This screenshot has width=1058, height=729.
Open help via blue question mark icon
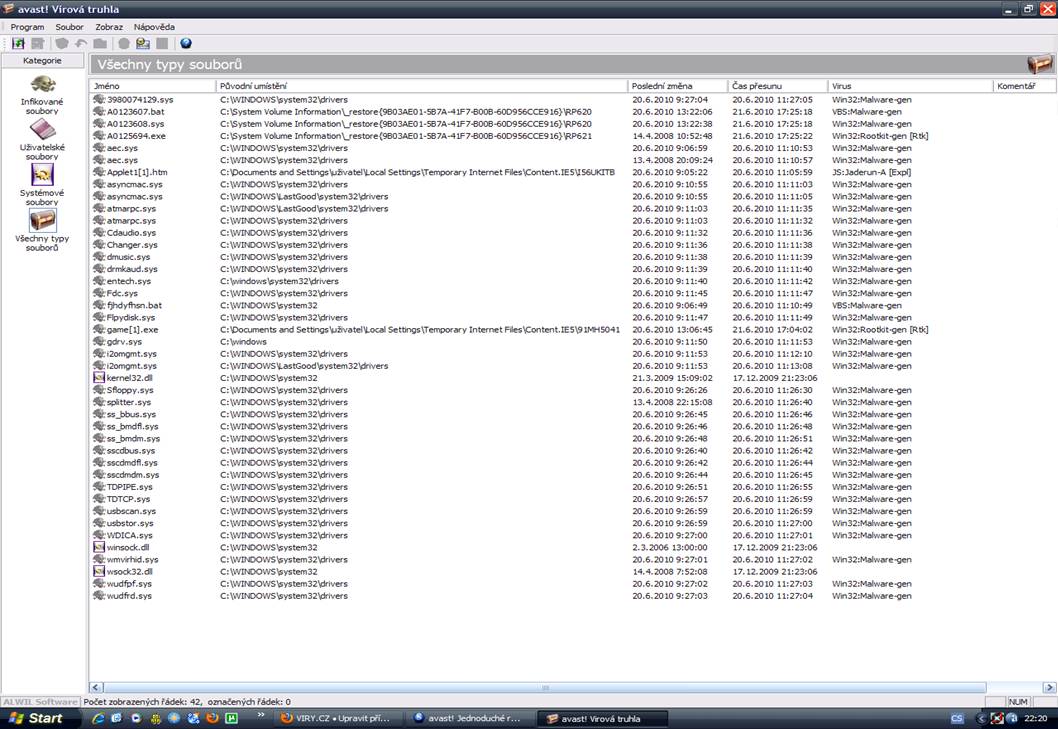point(185,44)
